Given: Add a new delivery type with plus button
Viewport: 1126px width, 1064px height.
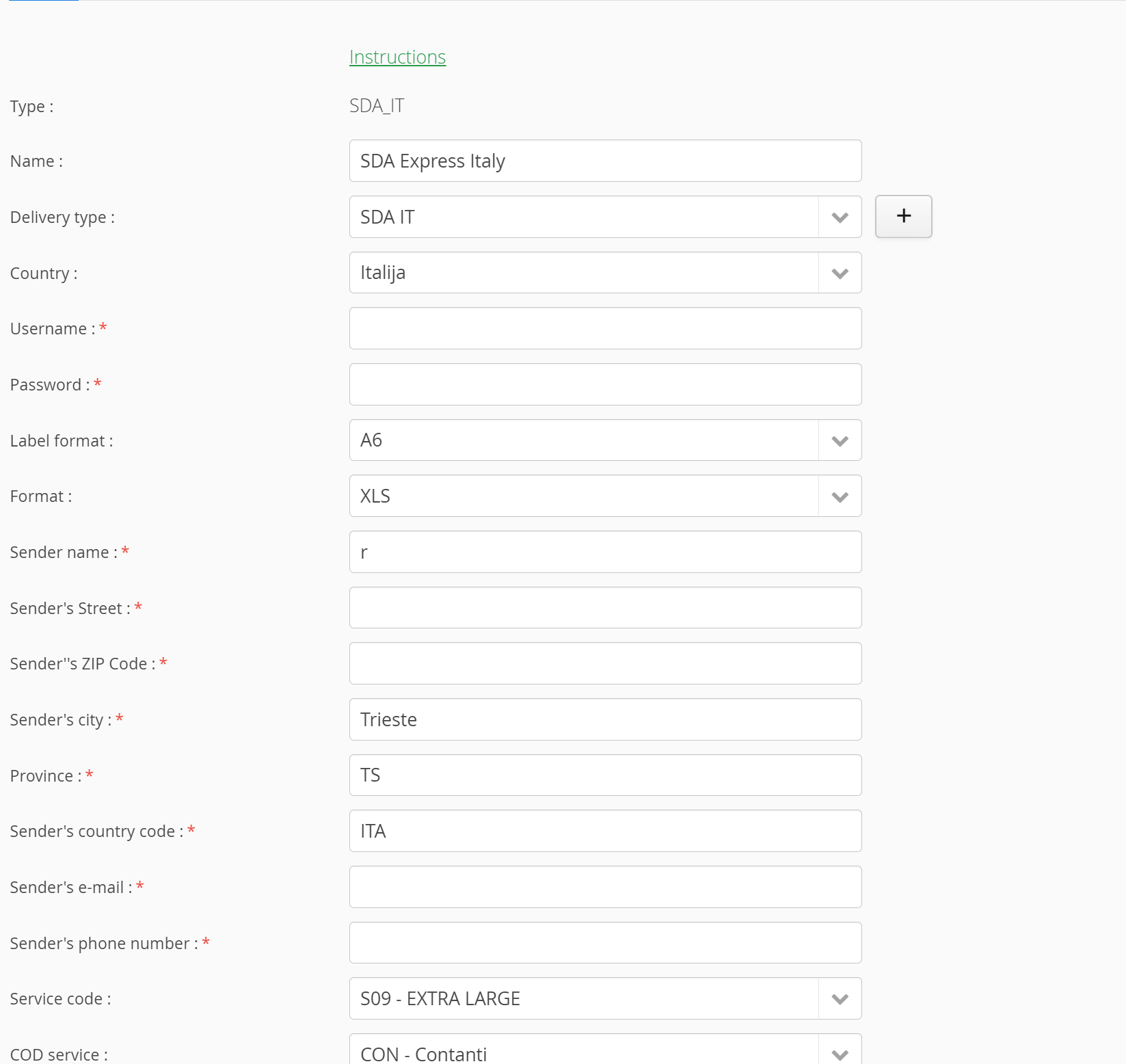Looking at the screenshot, I should pyautogui.click(x=903, y=216).
